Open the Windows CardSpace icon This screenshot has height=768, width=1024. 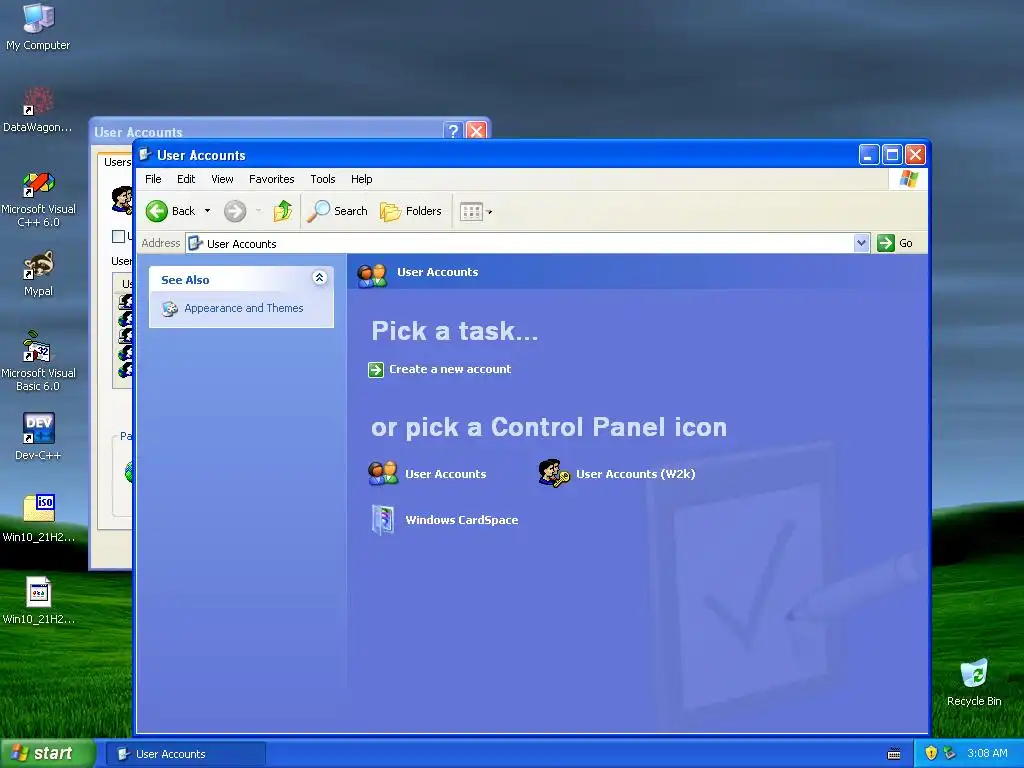point(383,520)
